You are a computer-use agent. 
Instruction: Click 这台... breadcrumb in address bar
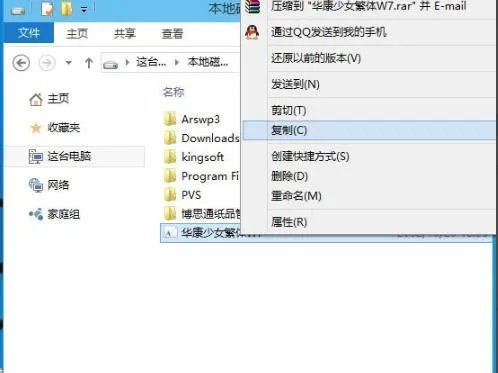click(x=151, y=62)
